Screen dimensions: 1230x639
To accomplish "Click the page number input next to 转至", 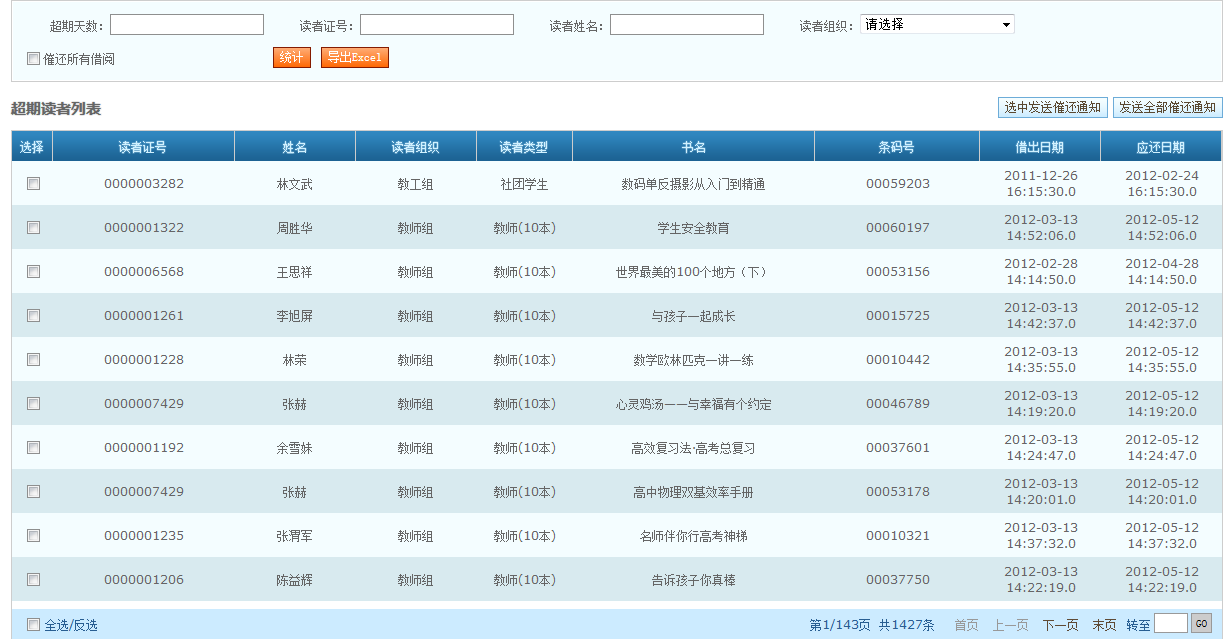I will pyautogui.click(x=1170, y=624).
